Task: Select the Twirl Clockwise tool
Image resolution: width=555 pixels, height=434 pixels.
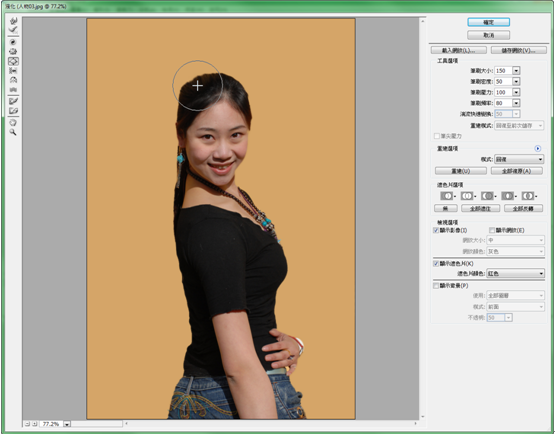Action: click(13, 42)
